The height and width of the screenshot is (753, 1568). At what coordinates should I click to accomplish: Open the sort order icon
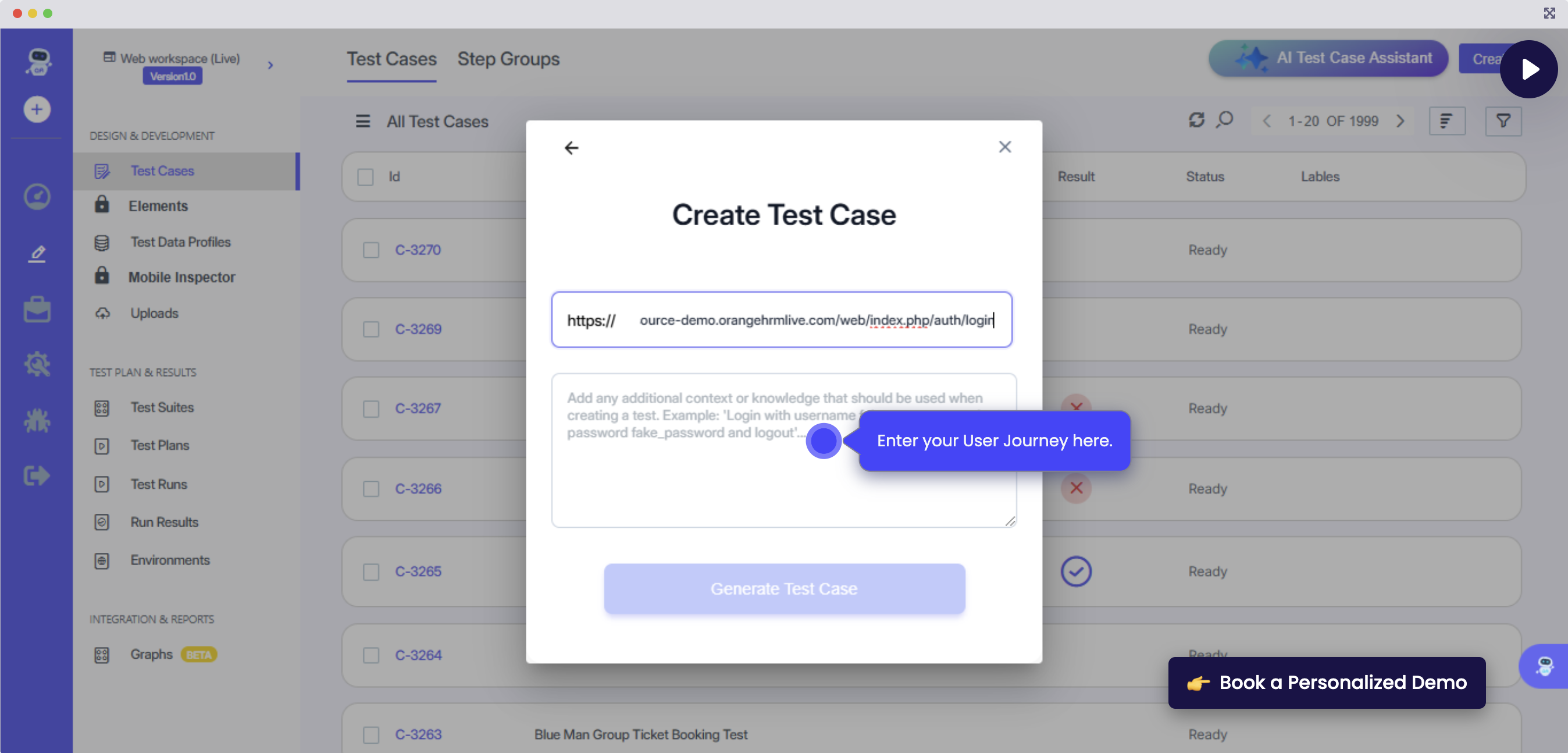[1446, 120]
